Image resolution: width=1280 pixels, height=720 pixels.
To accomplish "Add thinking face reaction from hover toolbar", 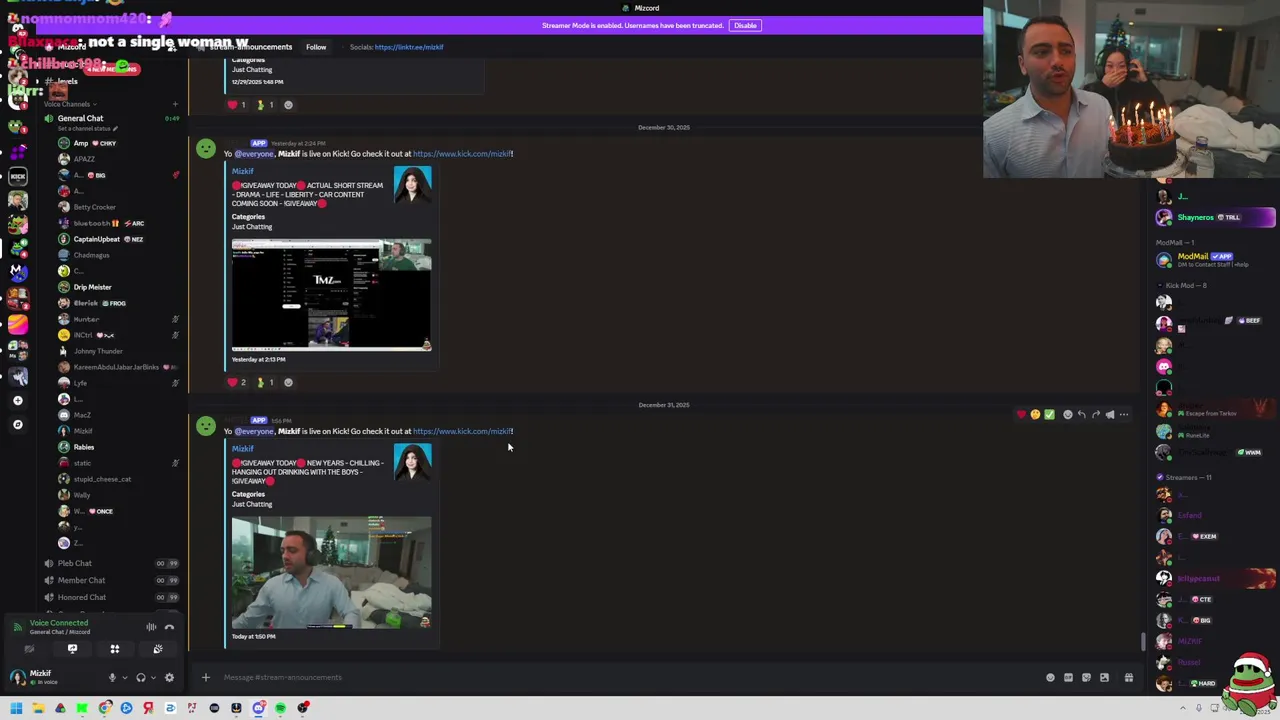I will click(1035, 414).
